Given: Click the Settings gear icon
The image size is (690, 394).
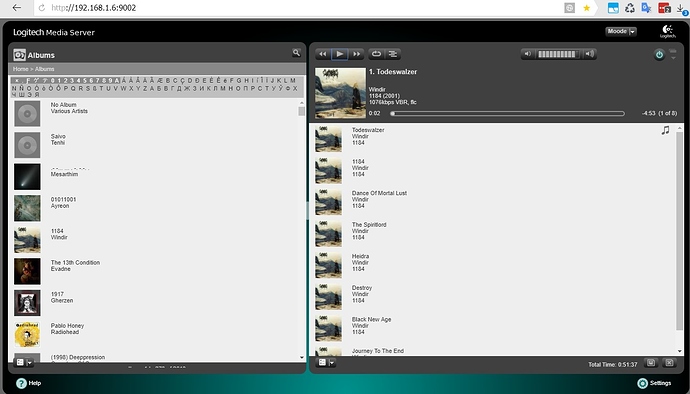Looking at the screenshot, I should (642, 383).
